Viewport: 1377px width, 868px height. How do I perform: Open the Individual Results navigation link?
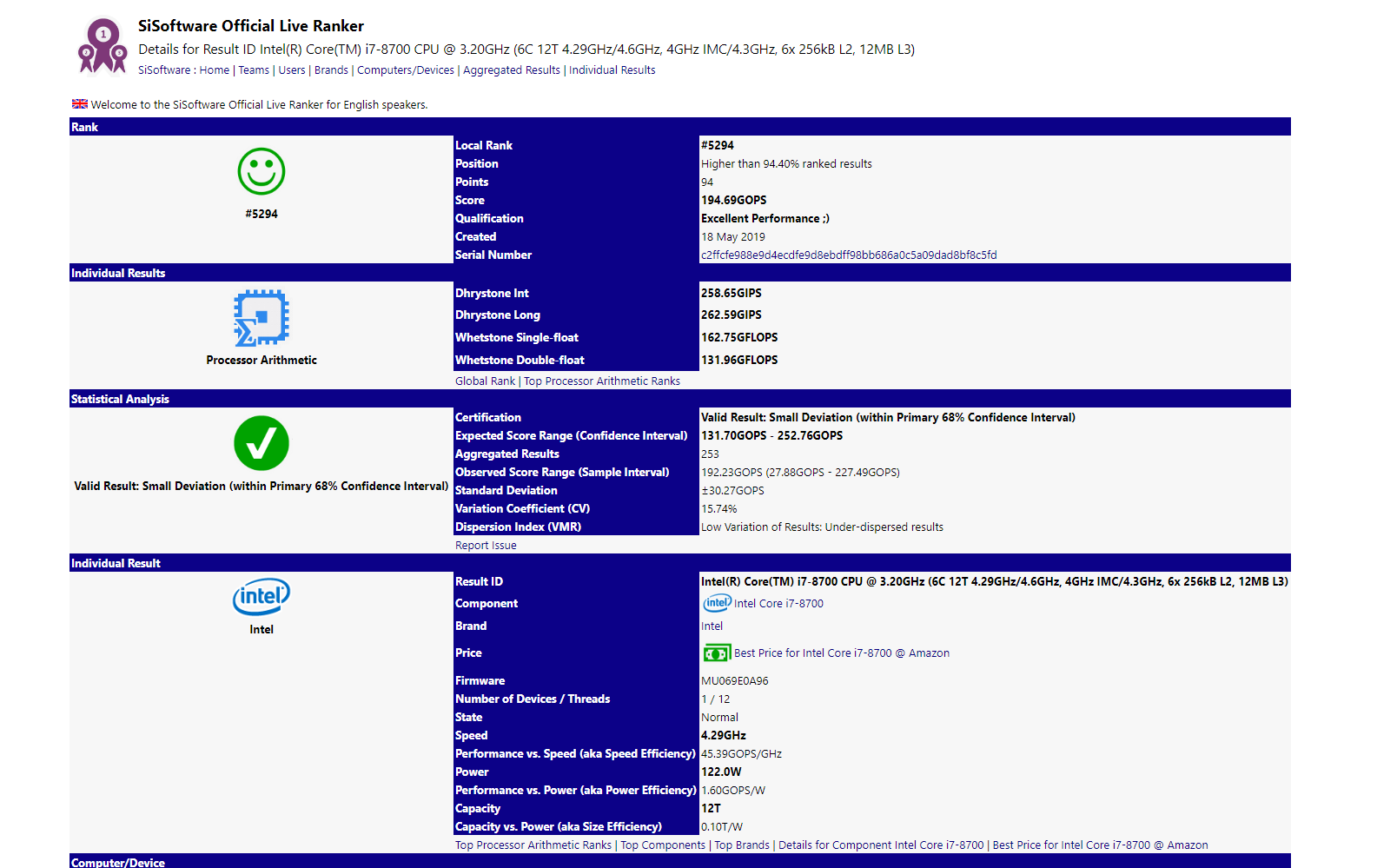tap(612, 70)
